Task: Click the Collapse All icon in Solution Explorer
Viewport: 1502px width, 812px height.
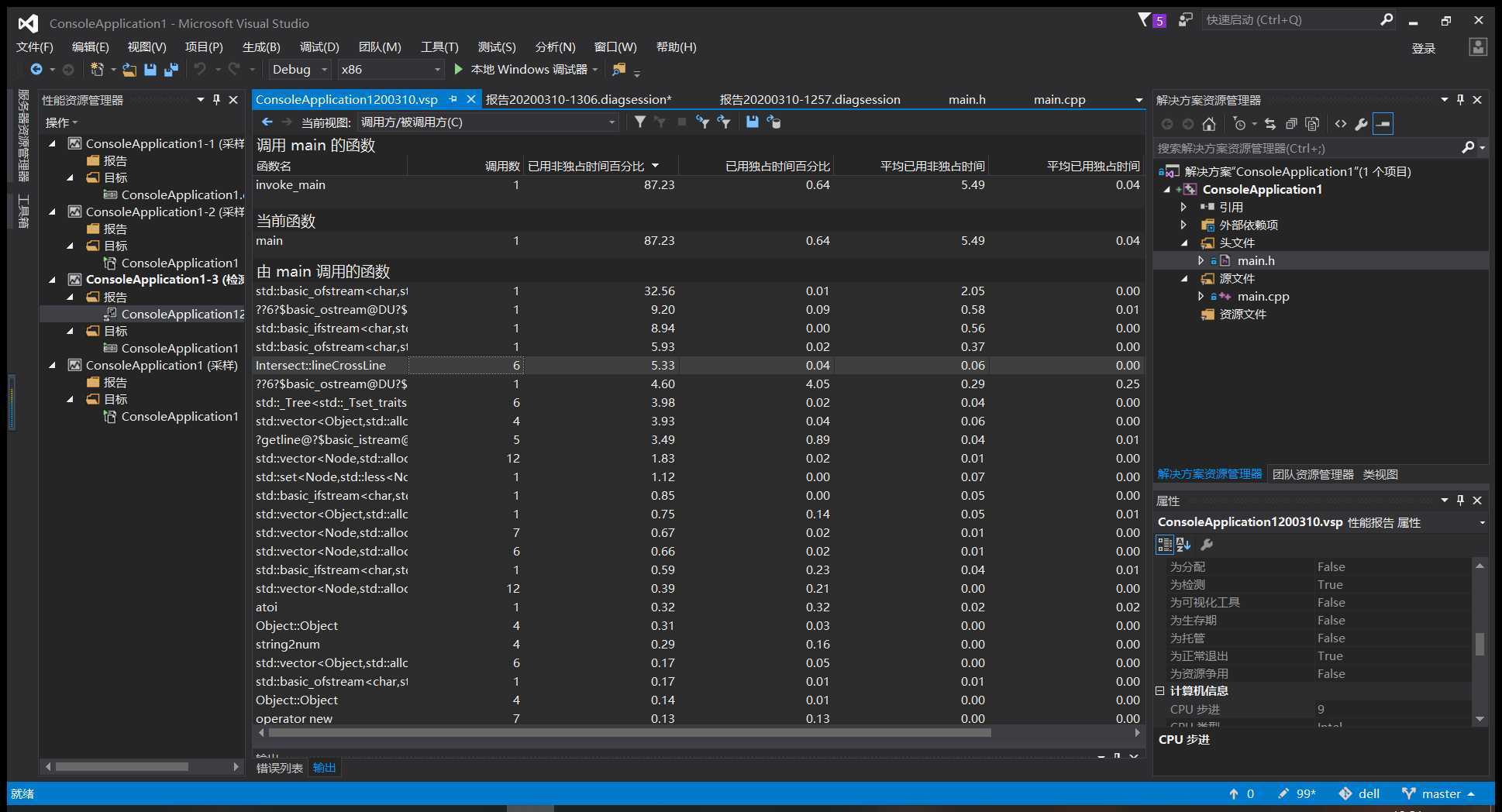Action: click(x=1291, y=124)
